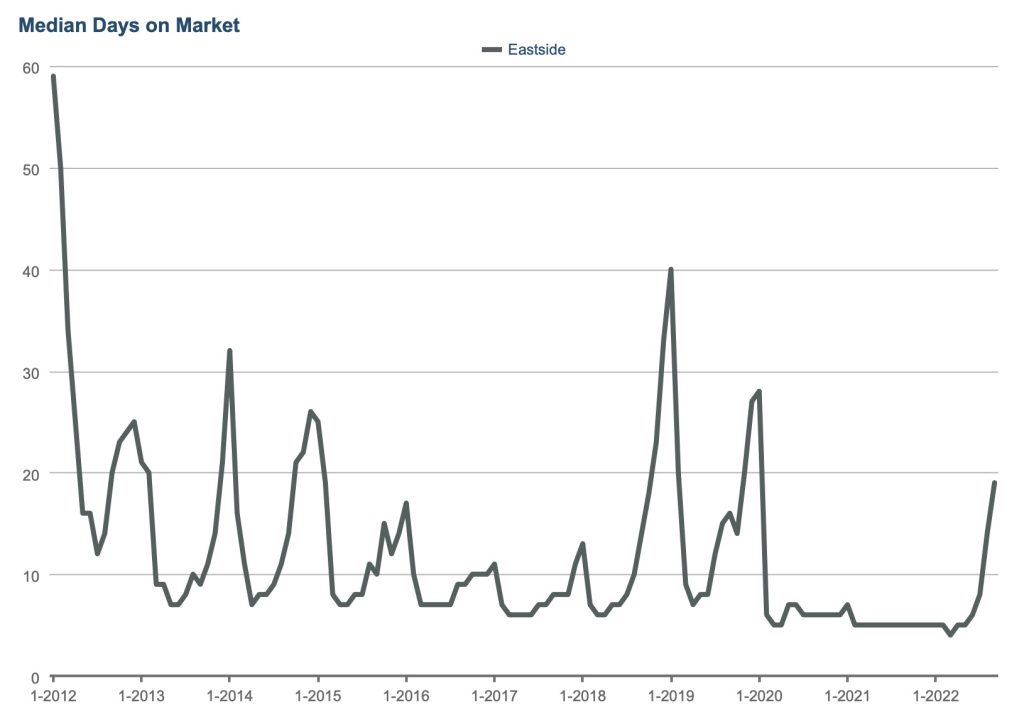Select the Eastside legend label
Viewport: 1024px width, 705px height.
point(537,49)
